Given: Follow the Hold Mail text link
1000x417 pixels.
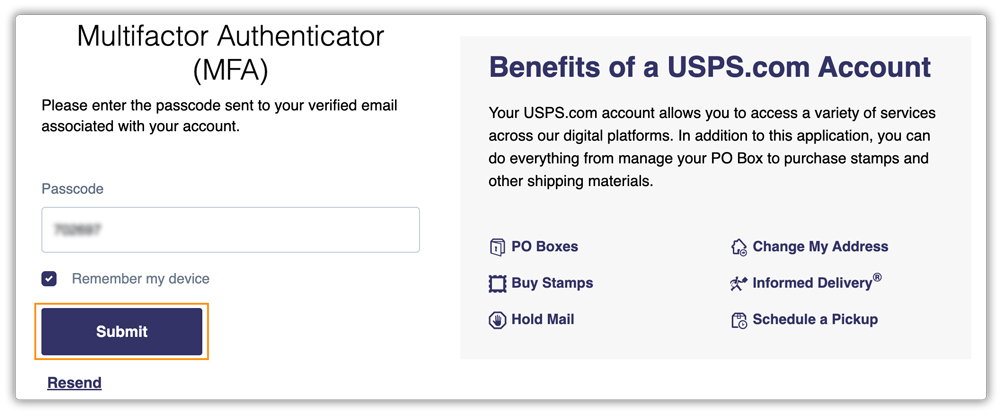Looking at the screenshot, I should click(542, 320).
